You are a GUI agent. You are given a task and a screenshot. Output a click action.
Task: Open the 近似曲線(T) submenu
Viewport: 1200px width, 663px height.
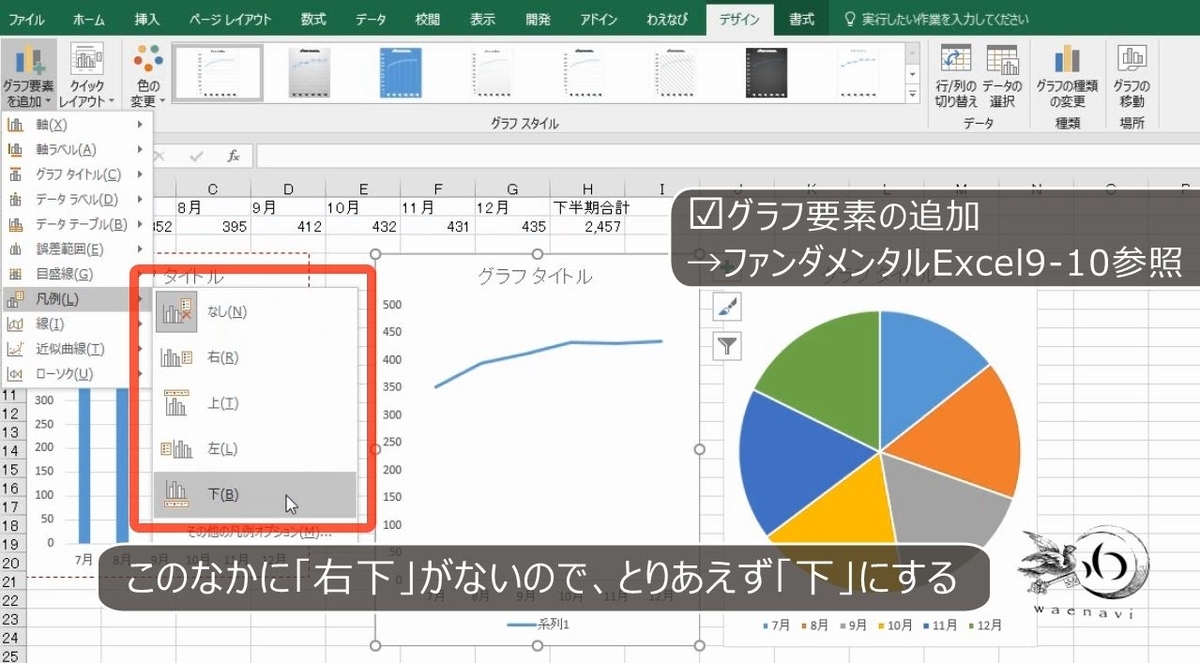[76, 349]
